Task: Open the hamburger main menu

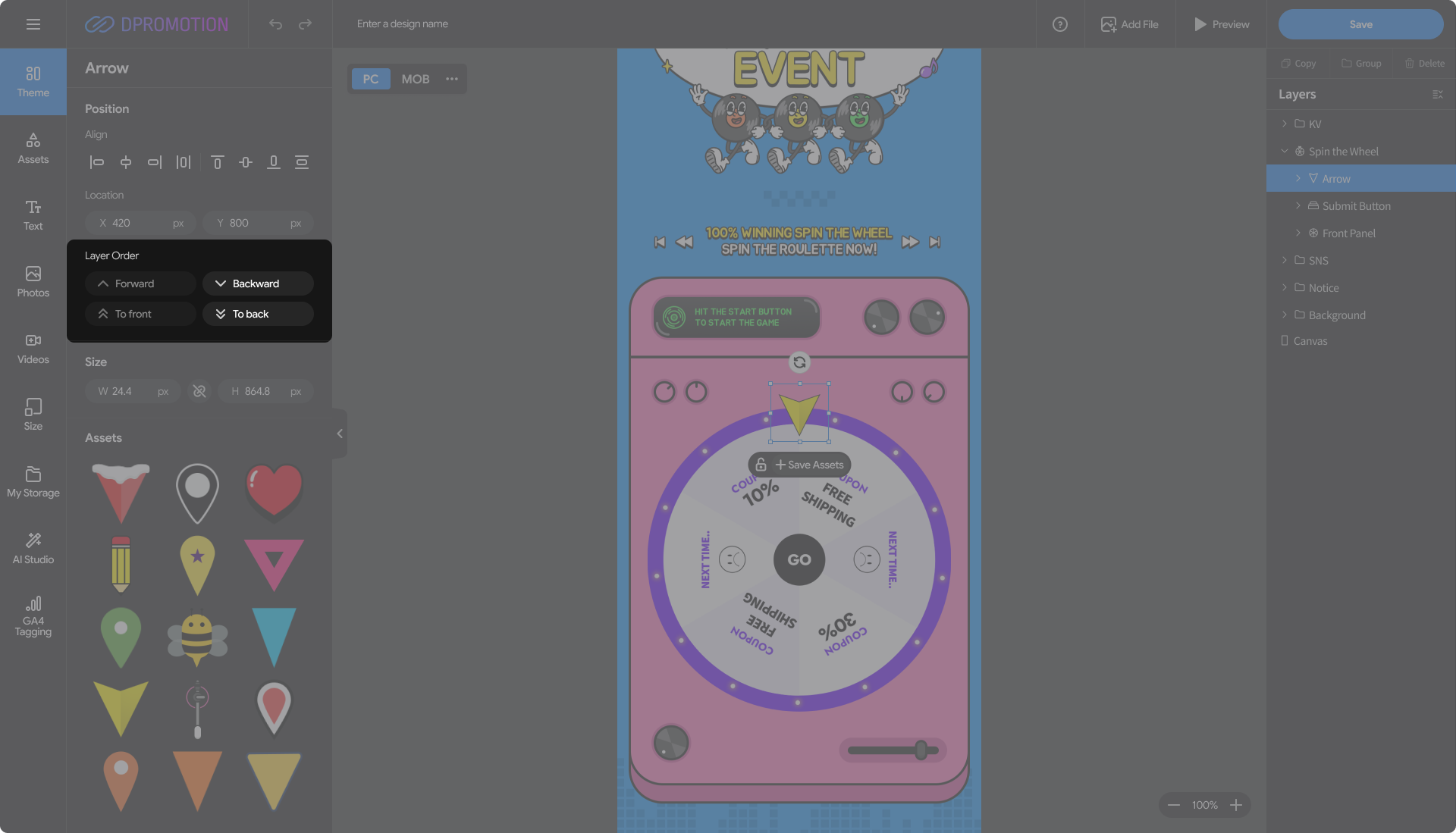Action: (33, 24)
